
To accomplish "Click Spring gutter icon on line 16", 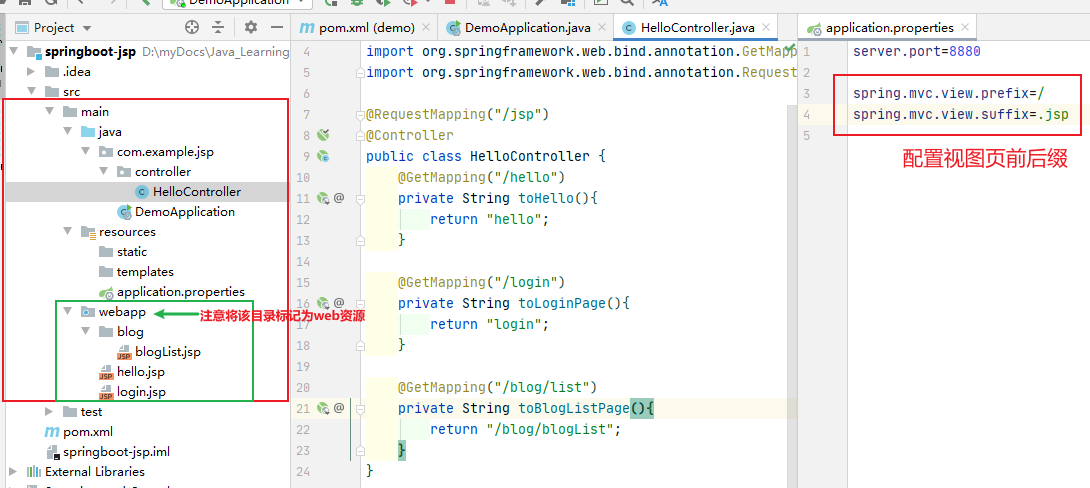I will click(323, 303).
